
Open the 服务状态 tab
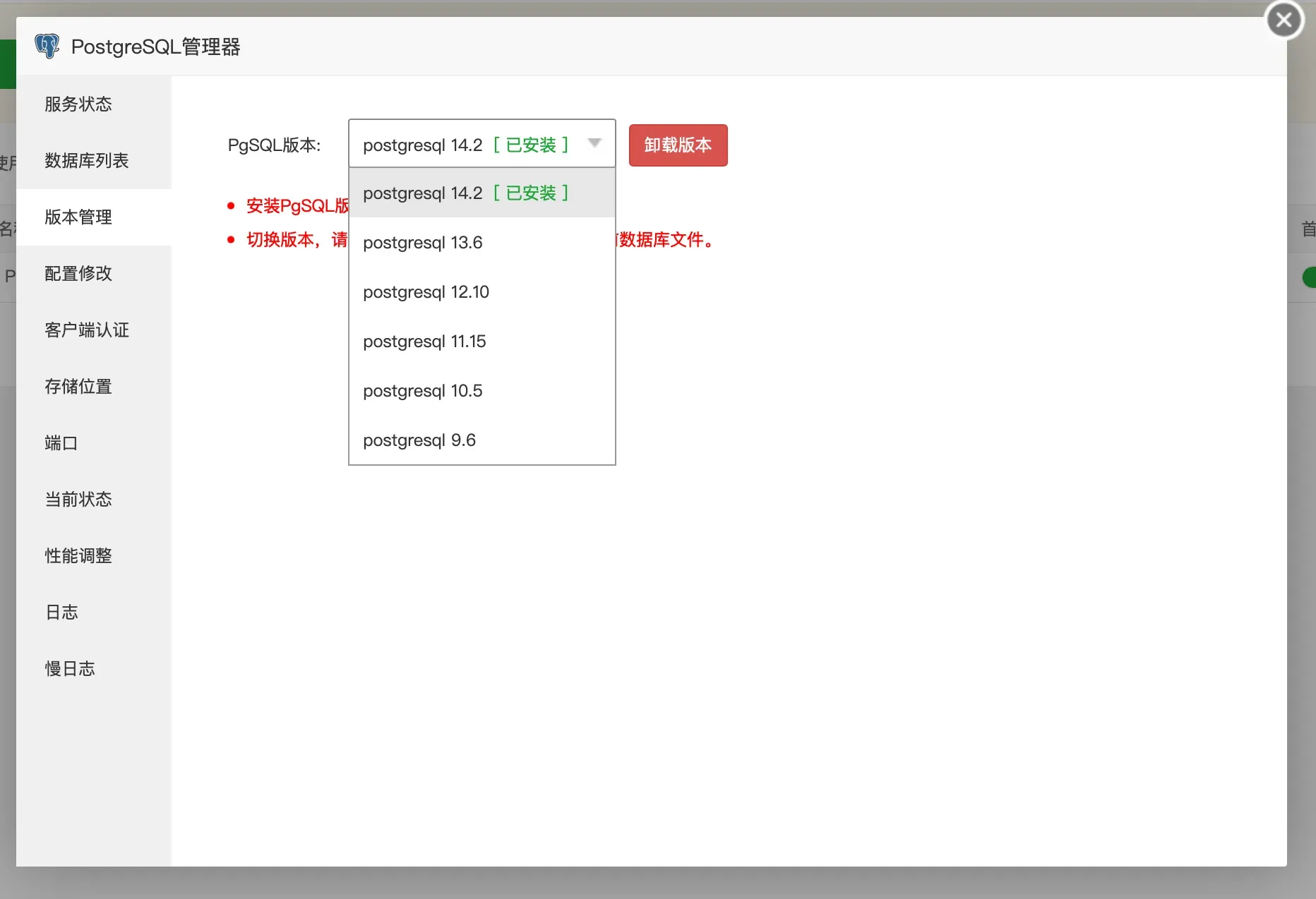93,104
